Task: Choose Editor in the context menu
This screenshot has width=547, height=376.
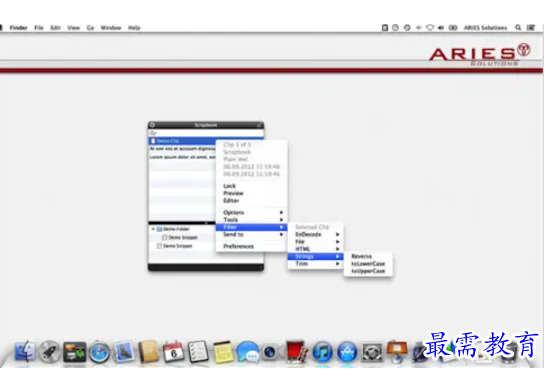Action: (252, 201)
